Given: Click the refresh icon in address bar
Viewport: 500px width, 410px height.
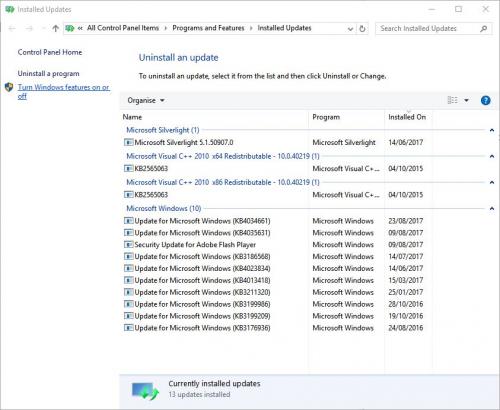Looking at the screenshot, I should pos(362,29).
